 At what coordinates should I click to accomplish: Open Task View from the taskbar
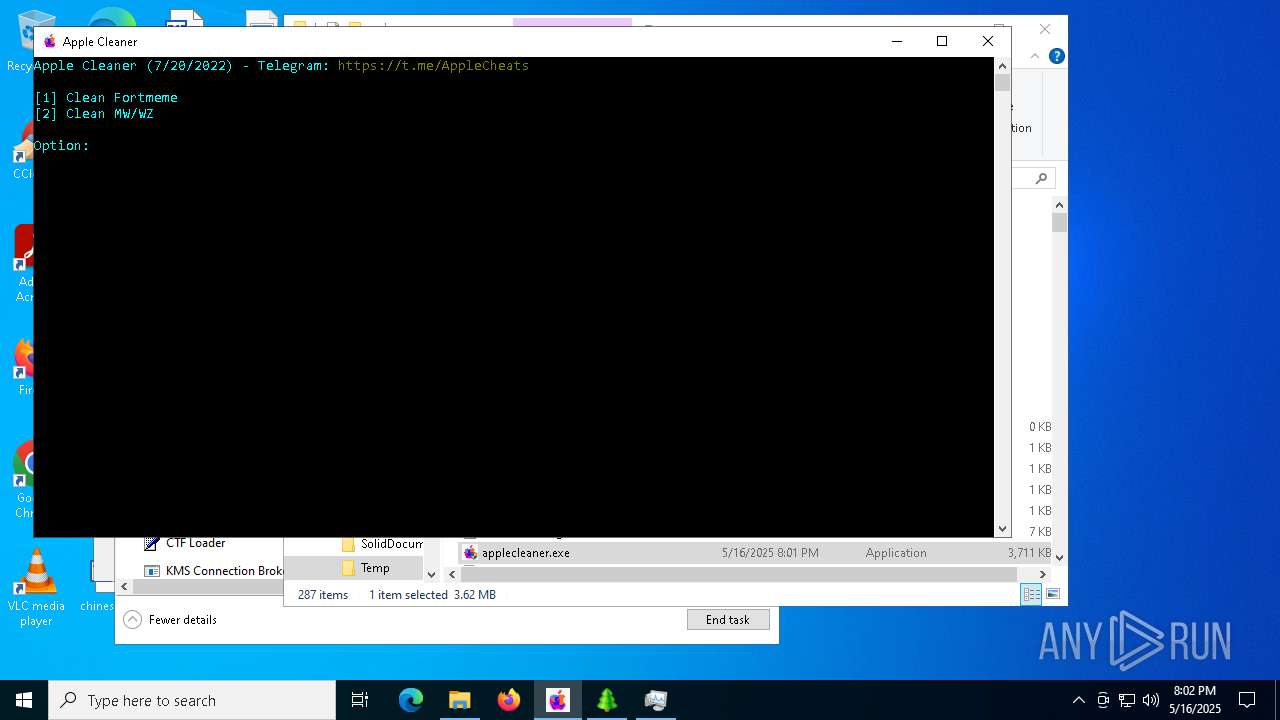[x=360, y=700]
